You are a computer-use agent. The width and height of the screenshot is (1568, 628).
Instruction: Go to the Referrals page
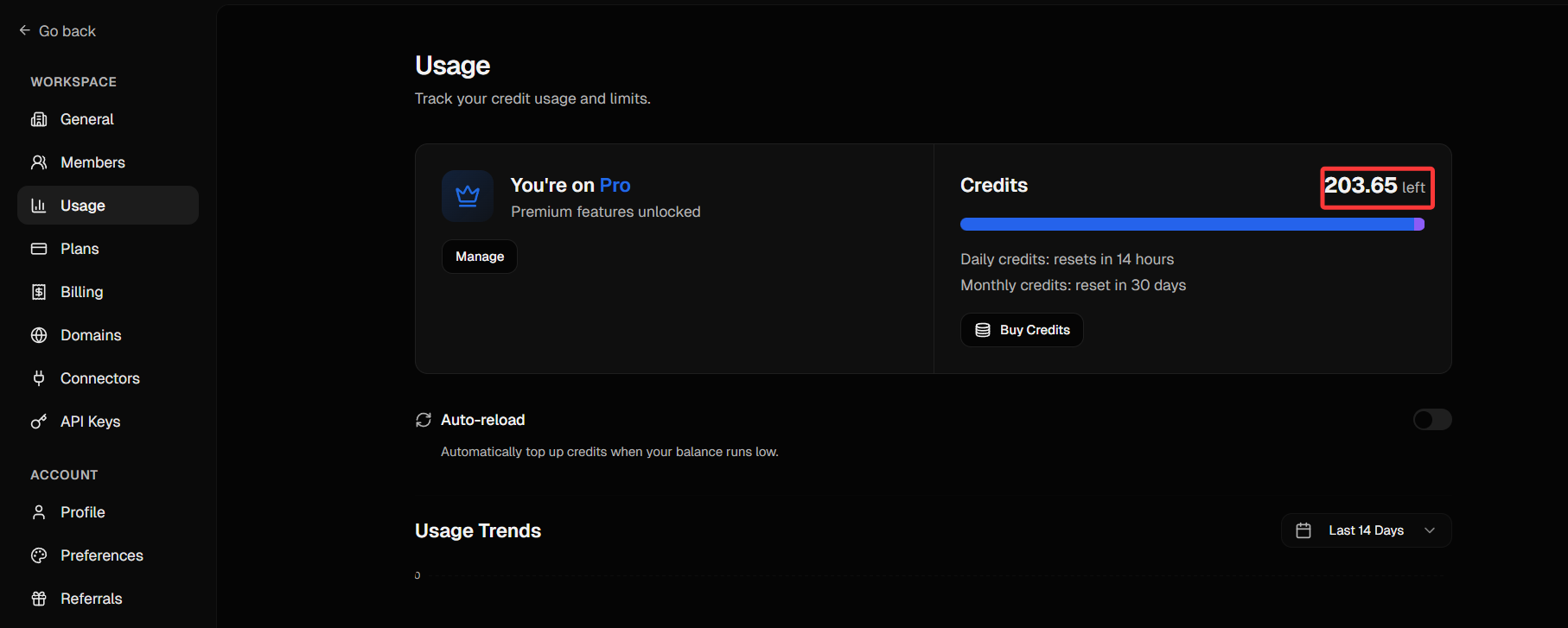(x=108, y=599)
